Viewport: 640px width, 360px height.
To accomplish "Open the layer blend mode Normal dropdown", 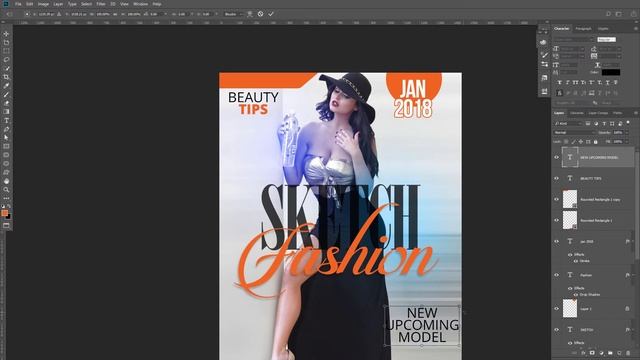I will [574, 133].
